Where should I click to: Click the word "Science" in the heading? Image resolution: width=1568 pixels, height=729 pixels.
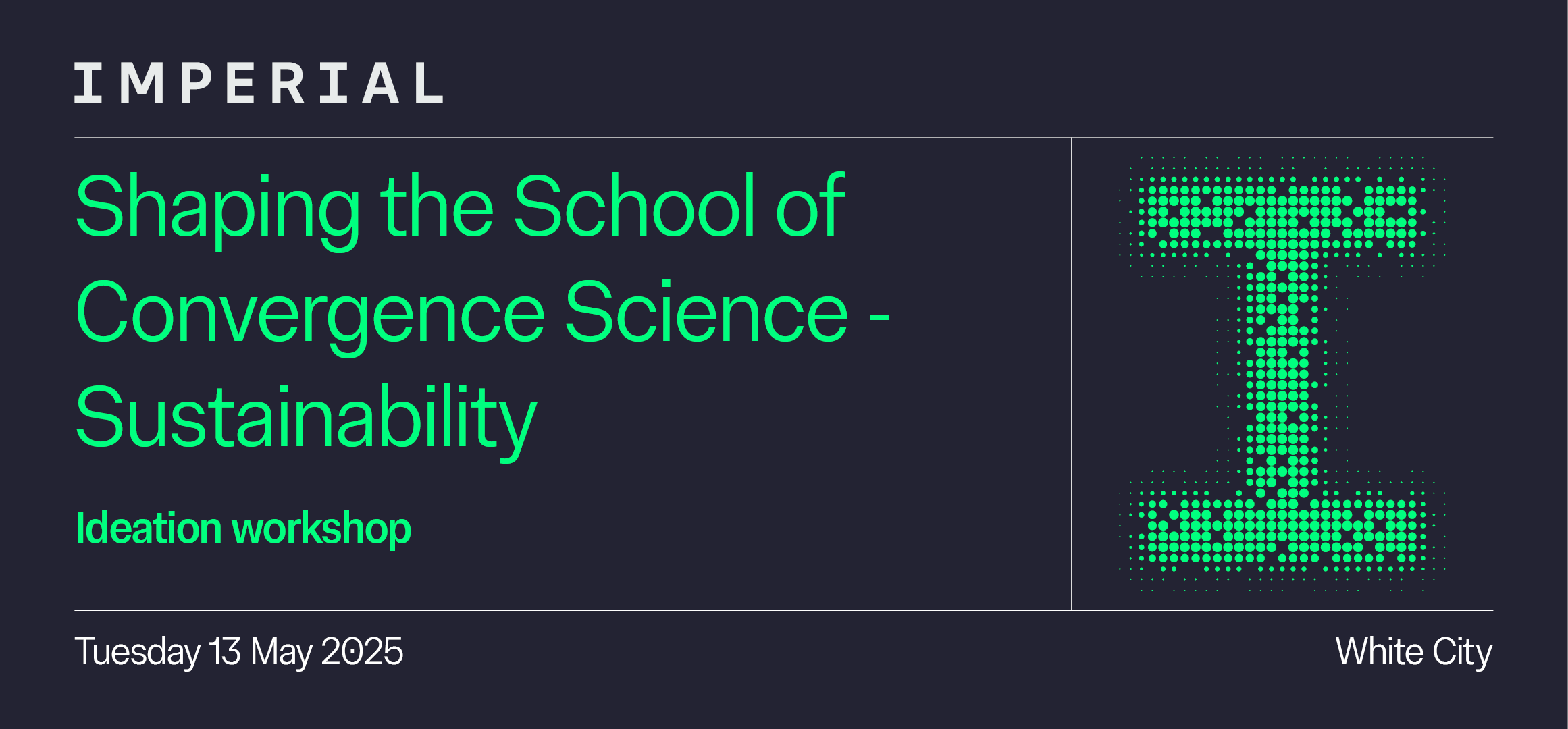706,310
